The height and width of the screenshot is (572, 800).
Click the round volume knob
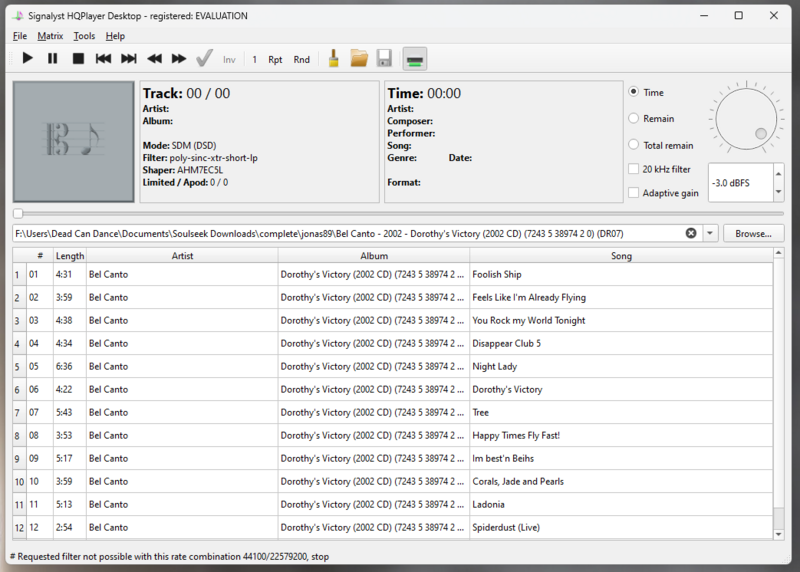pyautogui.click(x=745, y=117)
